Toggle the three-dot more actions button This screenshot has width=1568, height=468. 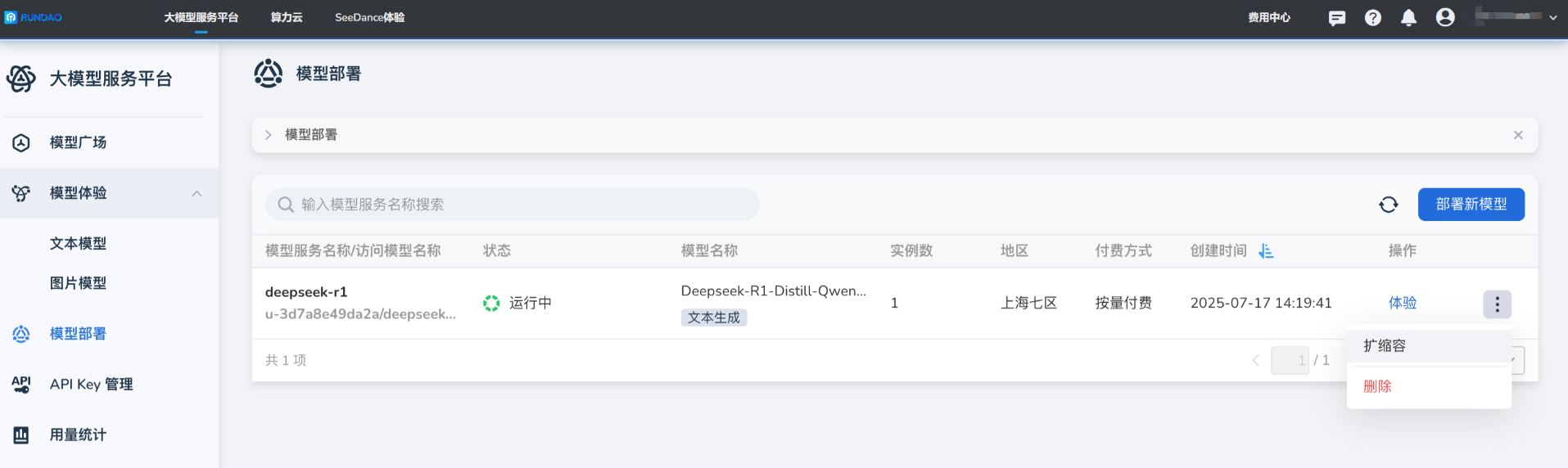1497,304
